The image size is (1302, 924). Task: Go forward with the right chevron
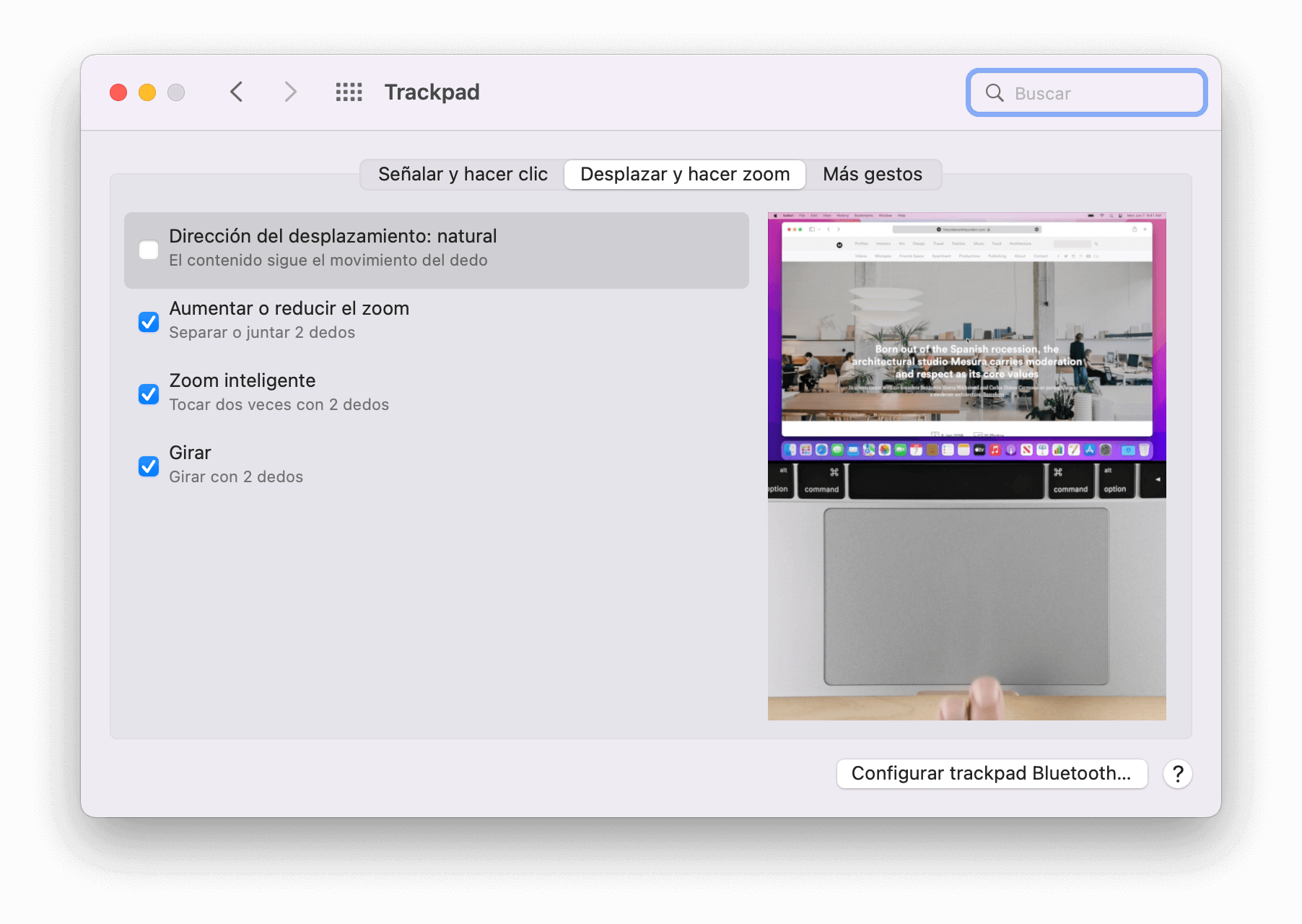tap(290, 92)
